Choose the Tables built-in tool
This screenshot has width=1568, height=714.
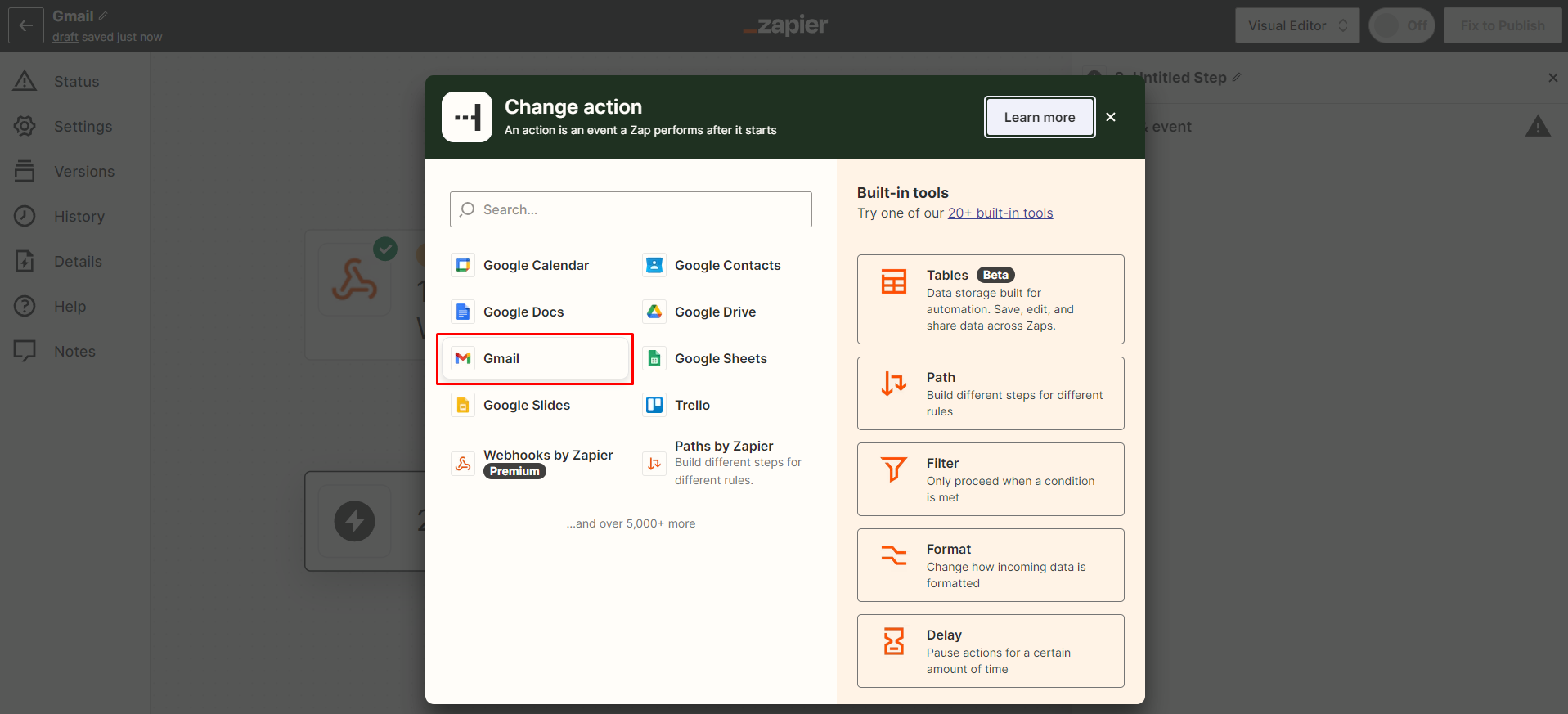991,299
